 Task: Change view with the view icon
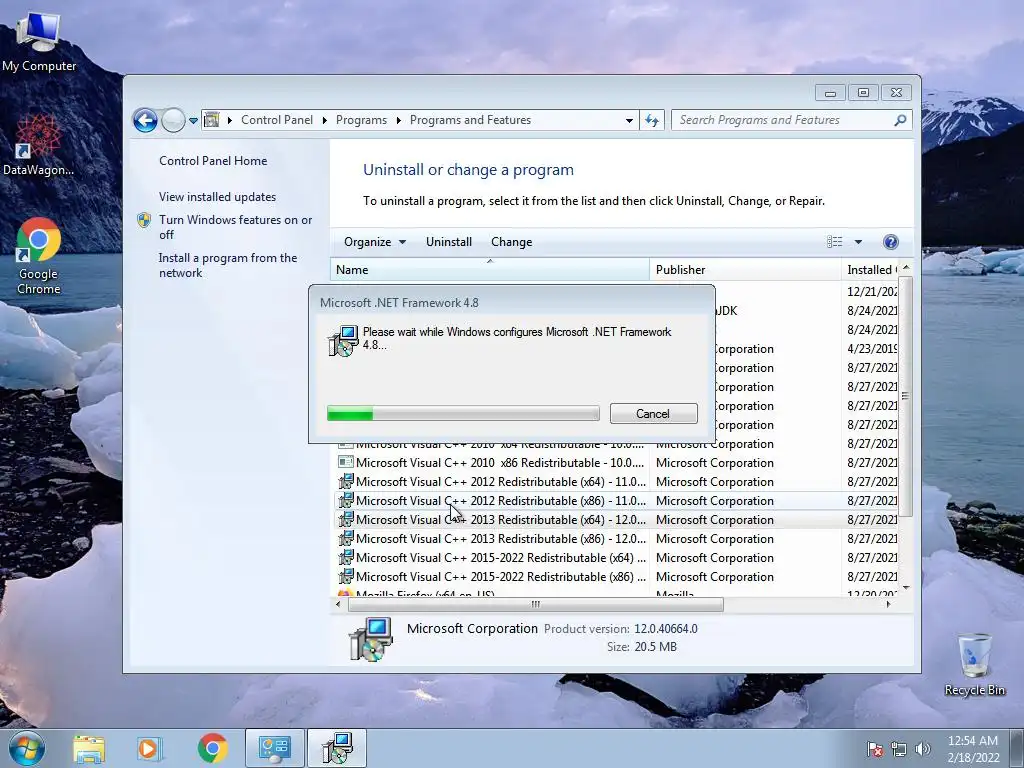(835, 242)
